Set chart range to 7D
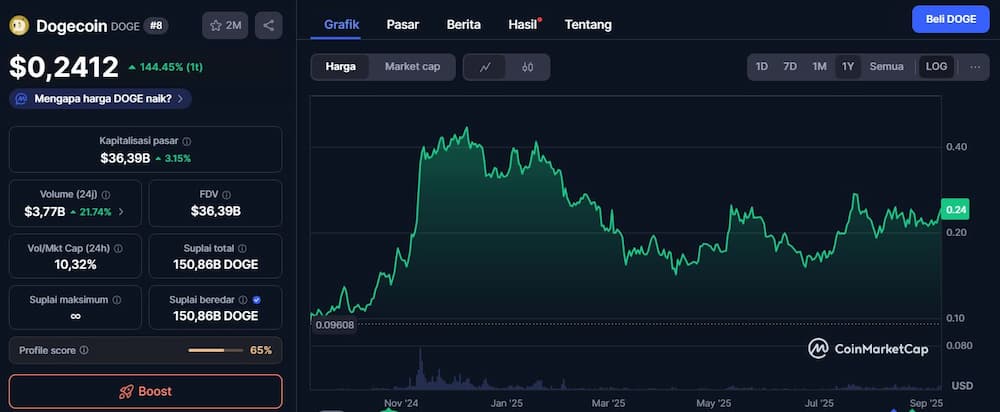Viewport: 1000px width, 412px height. pyautogui.click(x=790, y=67)
